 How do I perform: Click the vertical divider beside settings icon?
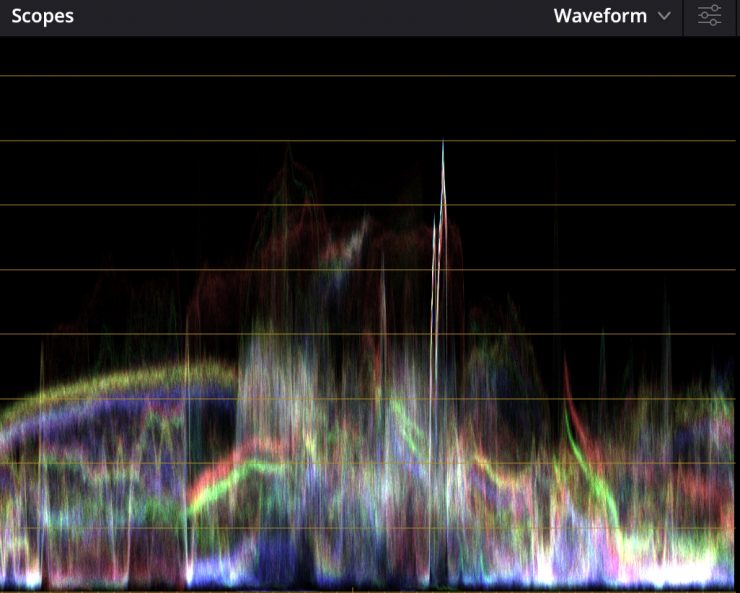click(x=683, y=17)
